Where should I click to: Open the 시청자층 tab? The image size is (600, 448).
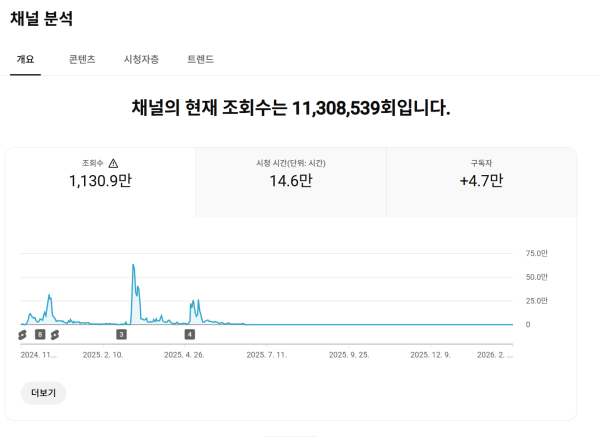coord(141,59)
